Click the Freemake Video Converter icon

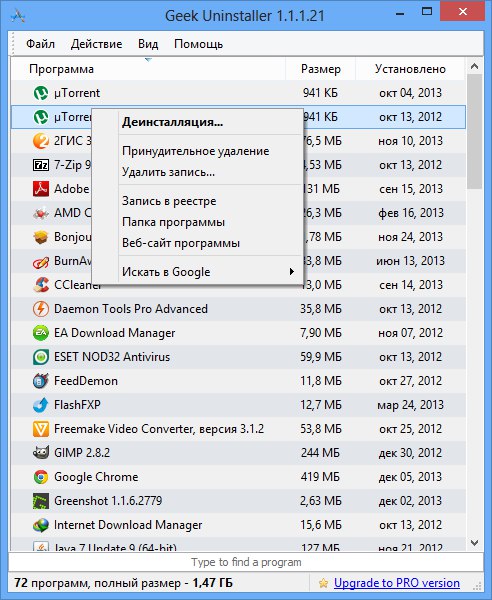tap(41, 429)
